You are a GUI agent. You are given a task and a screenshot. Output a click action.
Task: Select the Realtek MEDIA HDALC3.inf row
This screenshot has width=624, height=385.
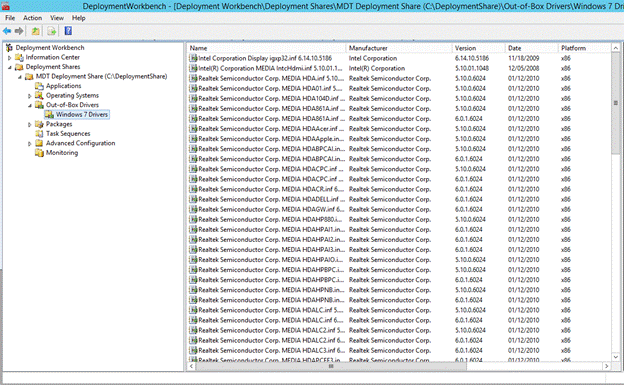pos(399,350)
